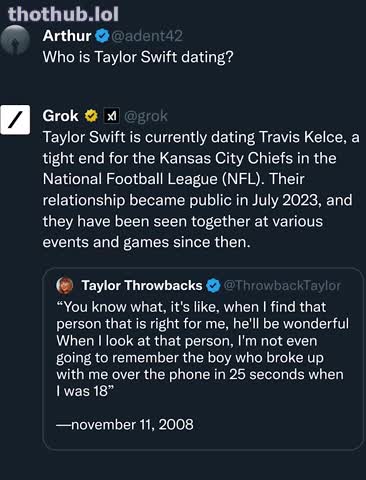Select Grok's reply about the relationship going public
The height and width of the screenshot is (480, 366).
click(201, 189)
